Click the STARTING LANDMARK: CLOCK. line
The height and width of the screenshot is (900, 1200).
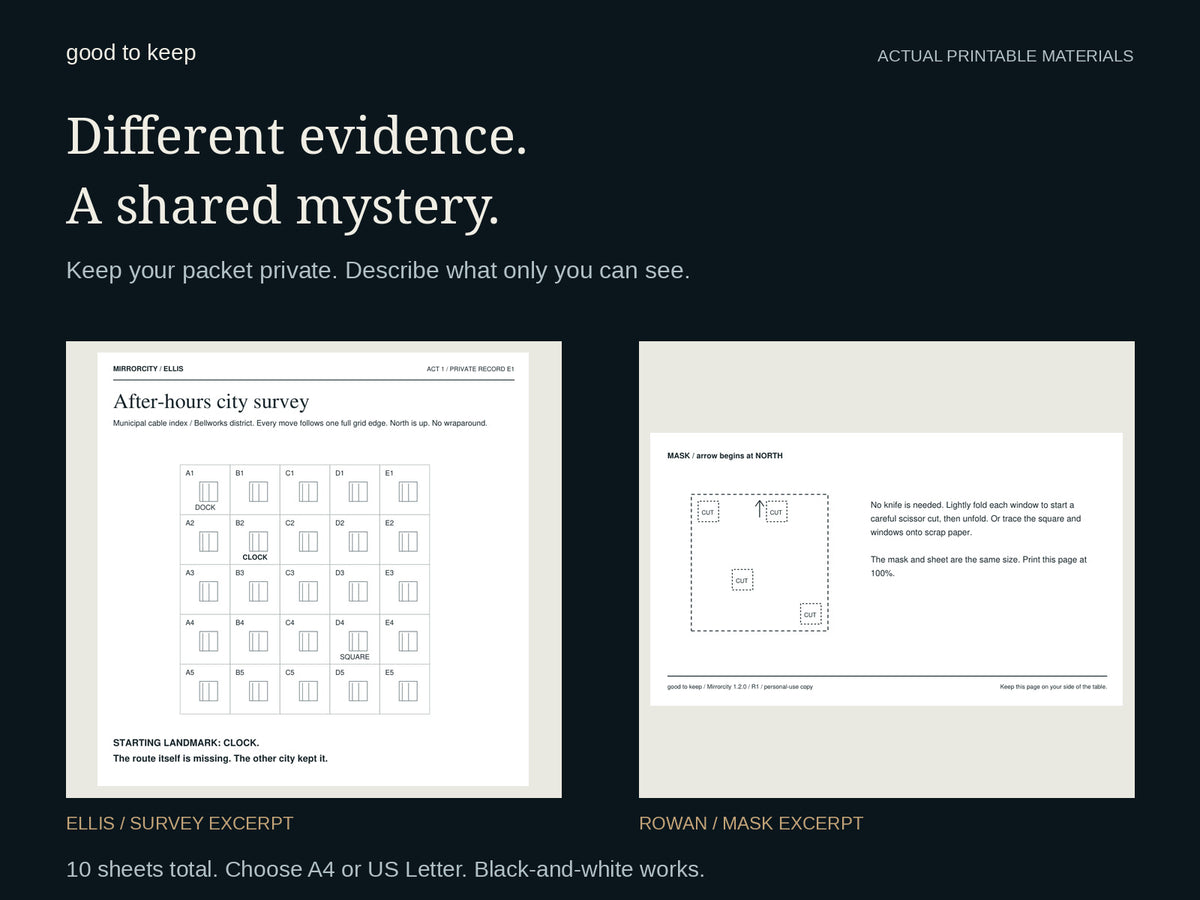click(x=186, y=743)
